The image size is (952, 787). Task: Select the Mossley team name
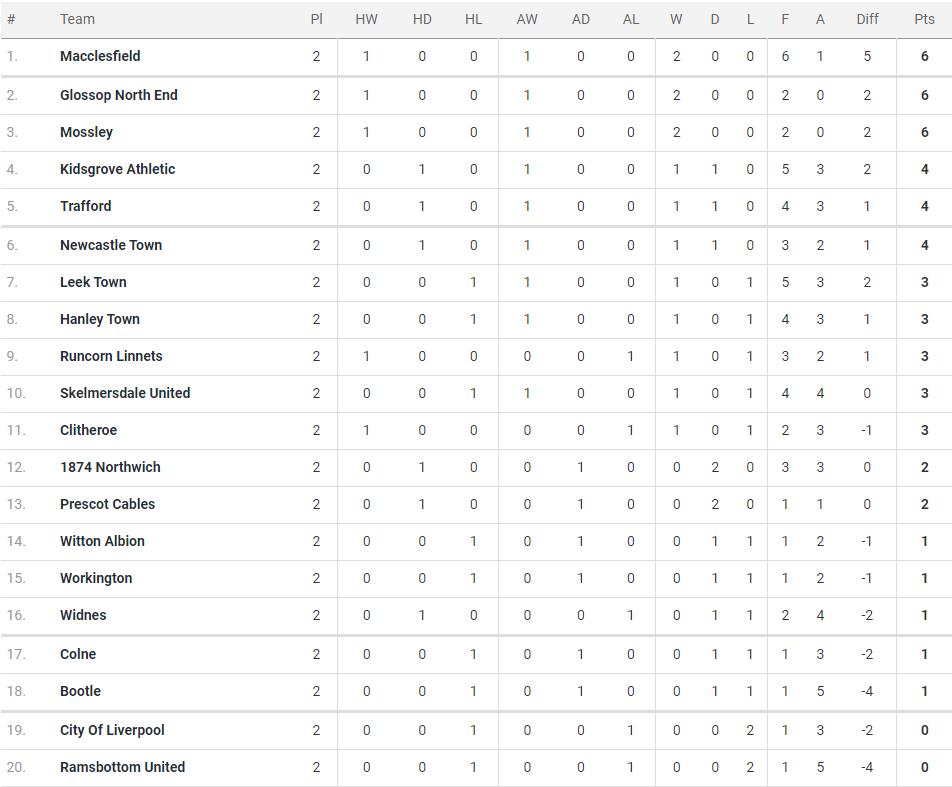86,132
